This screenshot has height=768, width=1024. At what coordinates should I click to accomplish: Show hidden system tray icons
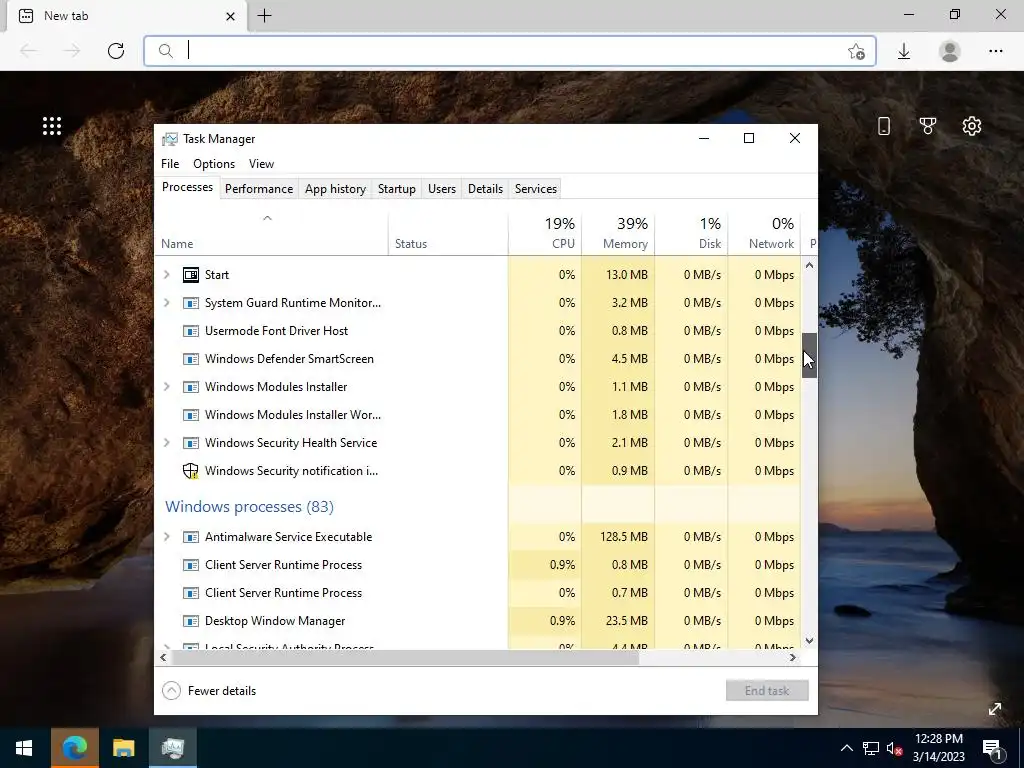pyautogui.click(x=846, y=748)
